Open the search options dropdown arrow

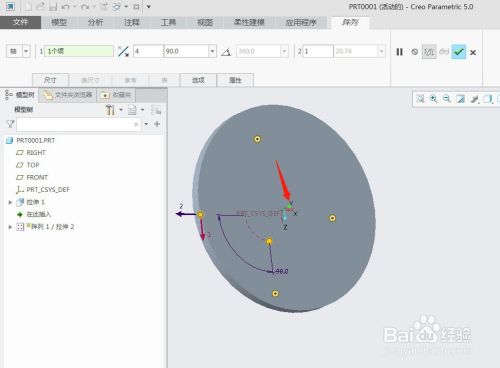point(146,124)
